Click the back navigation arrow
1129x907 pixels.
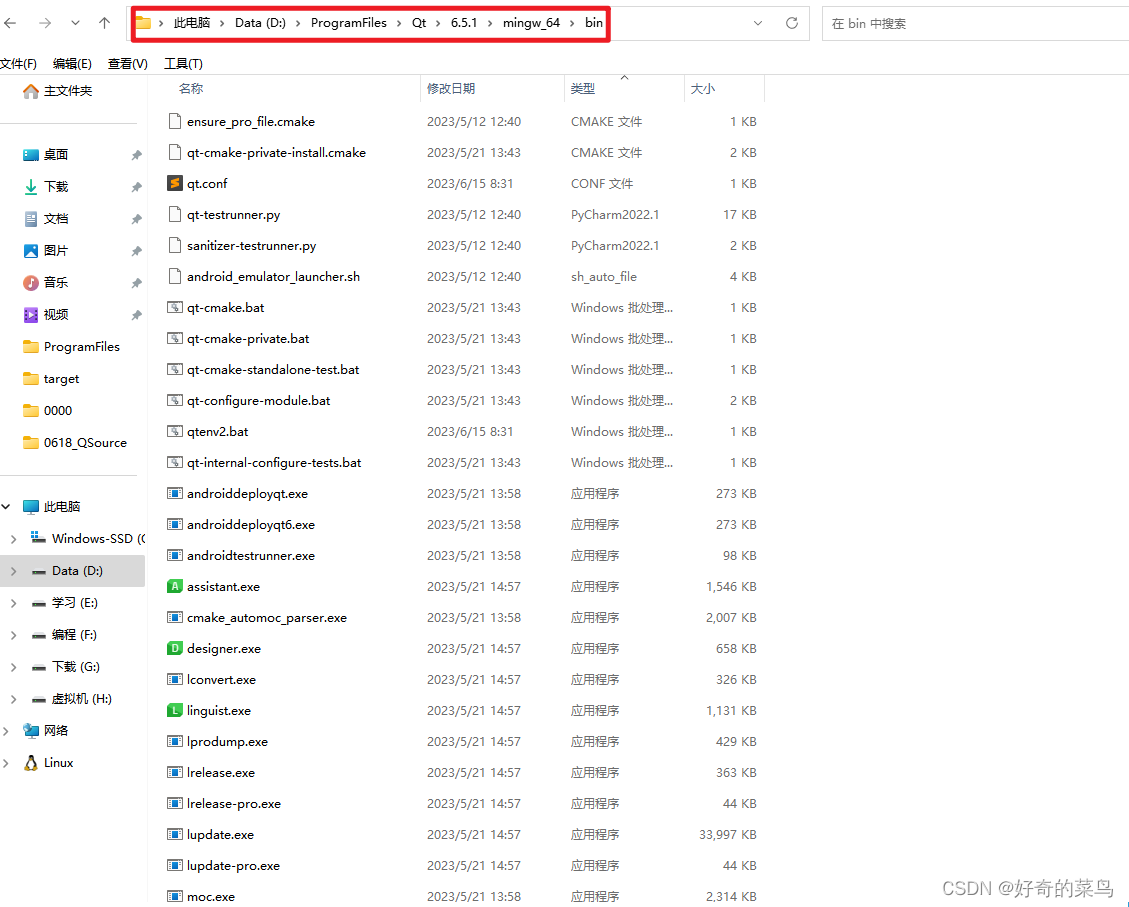(x=12, y=22)
